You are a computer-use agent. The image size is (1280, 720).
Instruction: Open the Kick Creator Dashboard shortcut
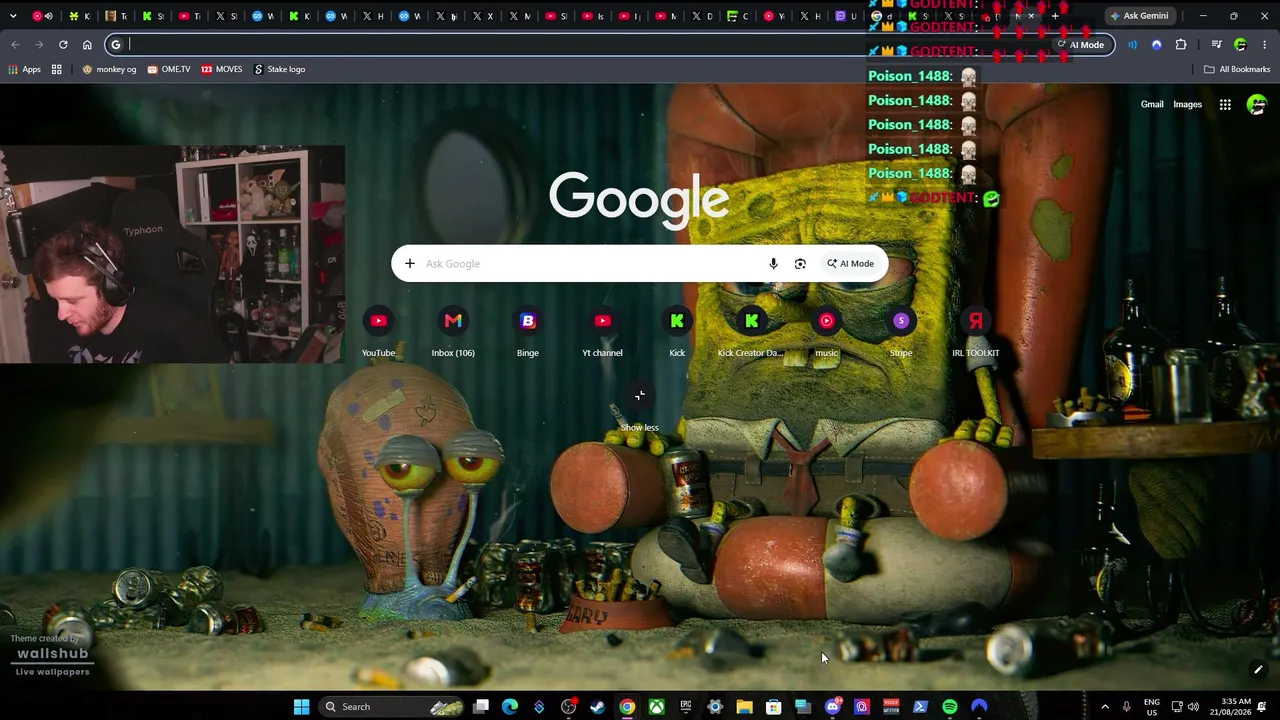[x=751, y=332]
